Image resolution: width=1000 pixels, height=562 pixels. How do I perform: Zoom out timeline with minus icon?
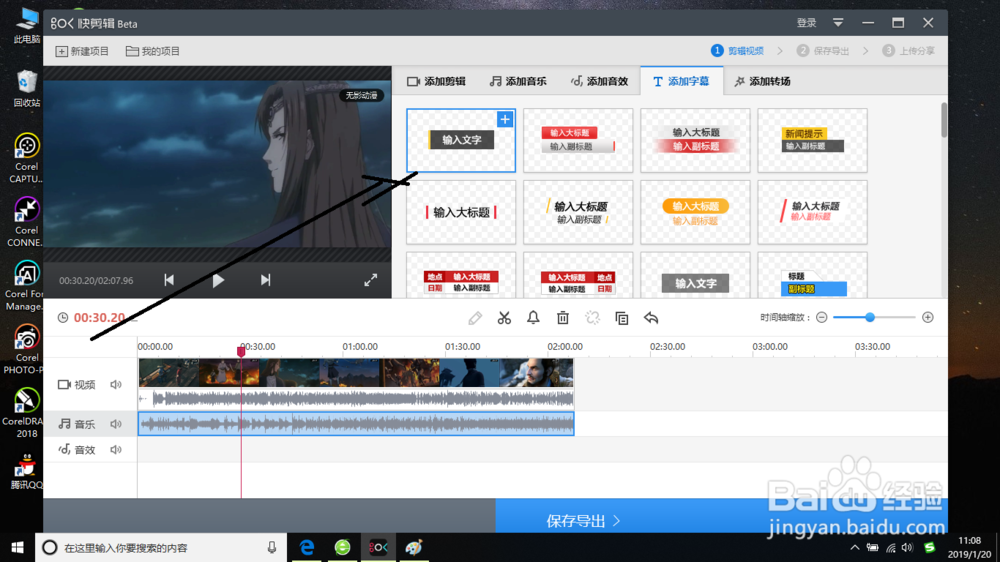[x=821, y=318]
